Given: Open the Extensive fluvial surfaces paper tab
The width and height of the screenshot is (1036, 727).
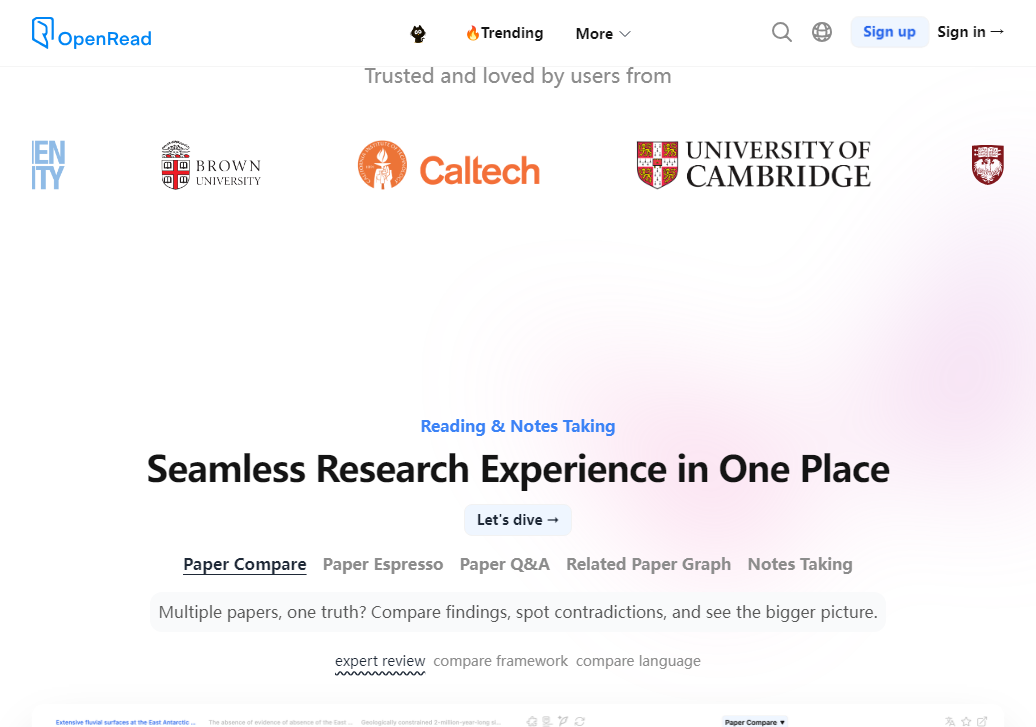Looking at the screenshot, I should point(126,722).
